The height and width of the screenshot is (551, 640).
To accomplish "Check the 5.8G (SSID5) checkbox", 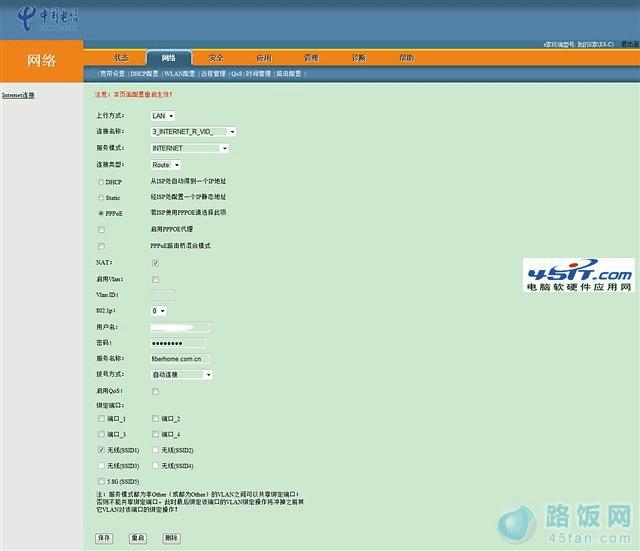I will [x=101, y=481].
